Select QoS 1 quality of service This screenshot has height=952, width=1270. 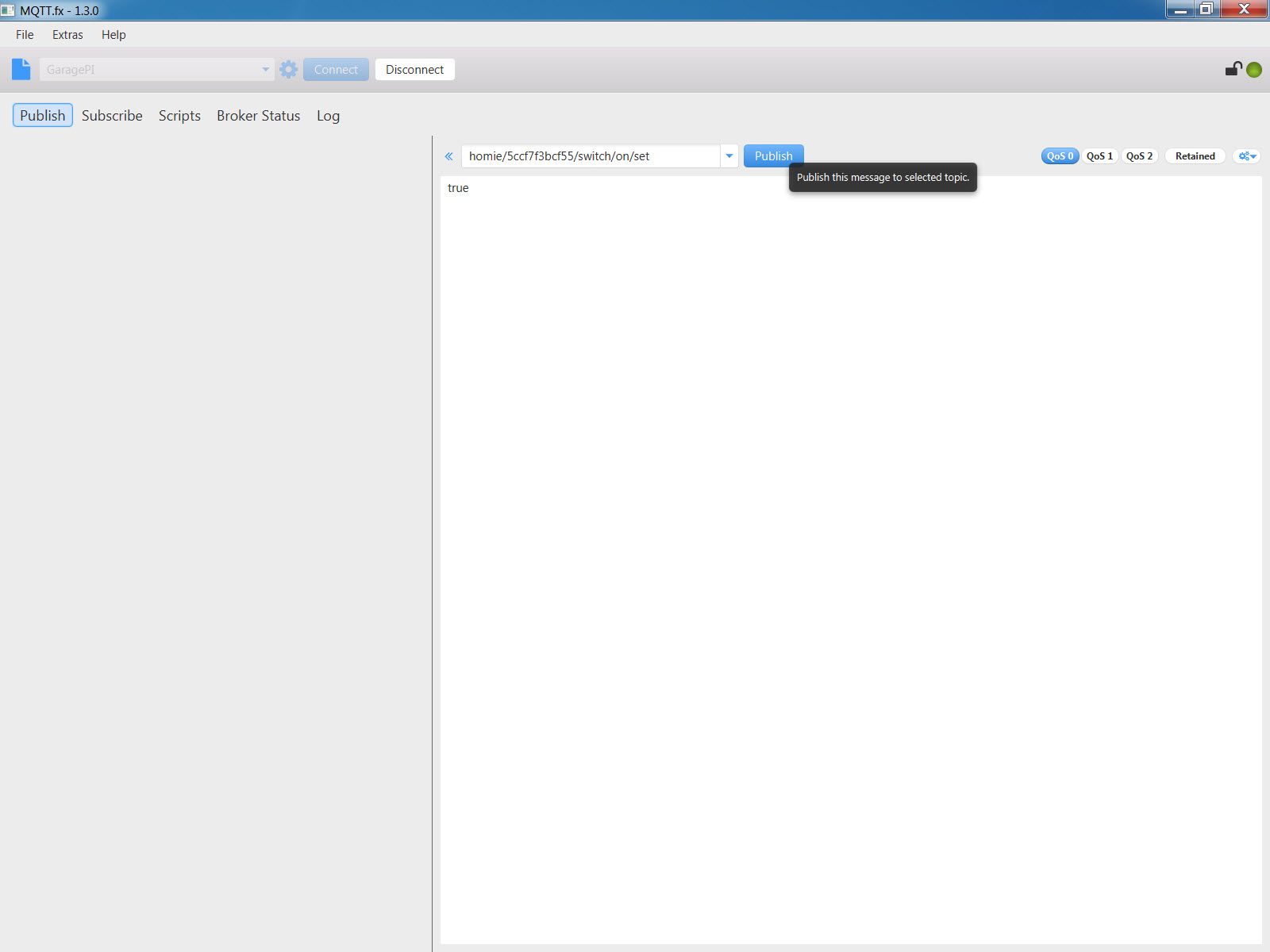(x=1099, y=155)
